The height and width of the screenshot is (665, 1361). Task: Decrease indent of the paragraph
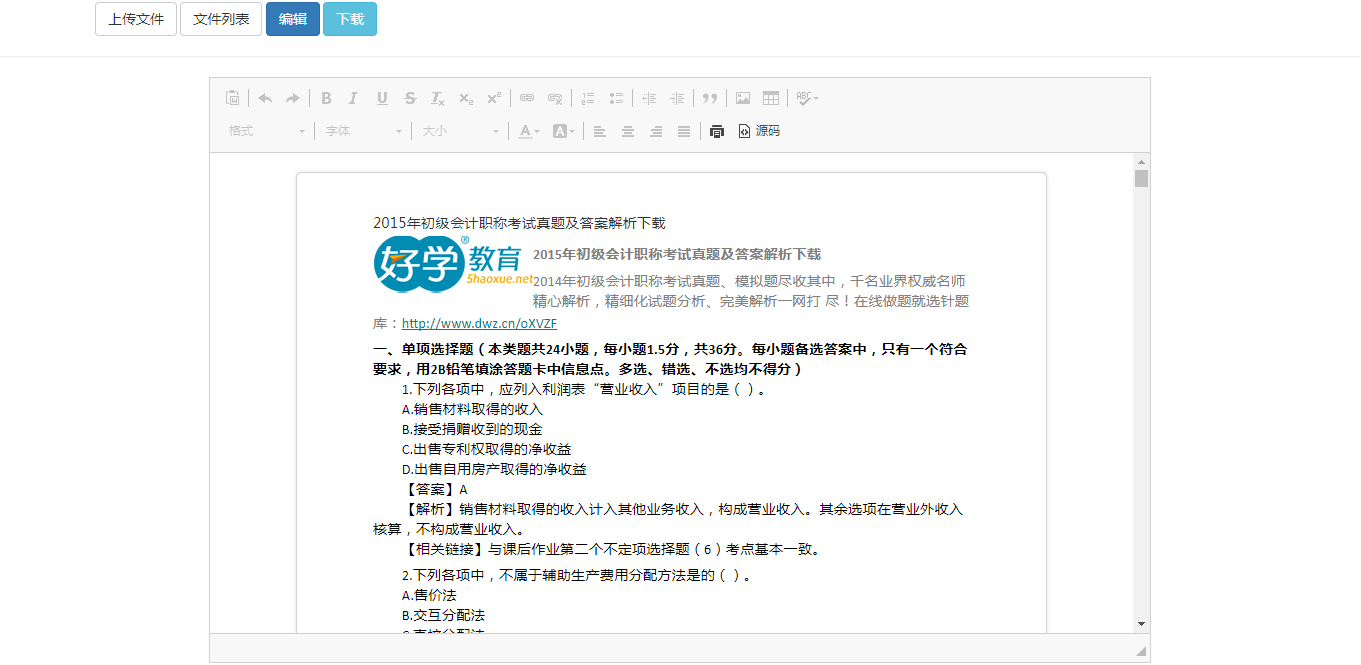click(x=649, y=98)
